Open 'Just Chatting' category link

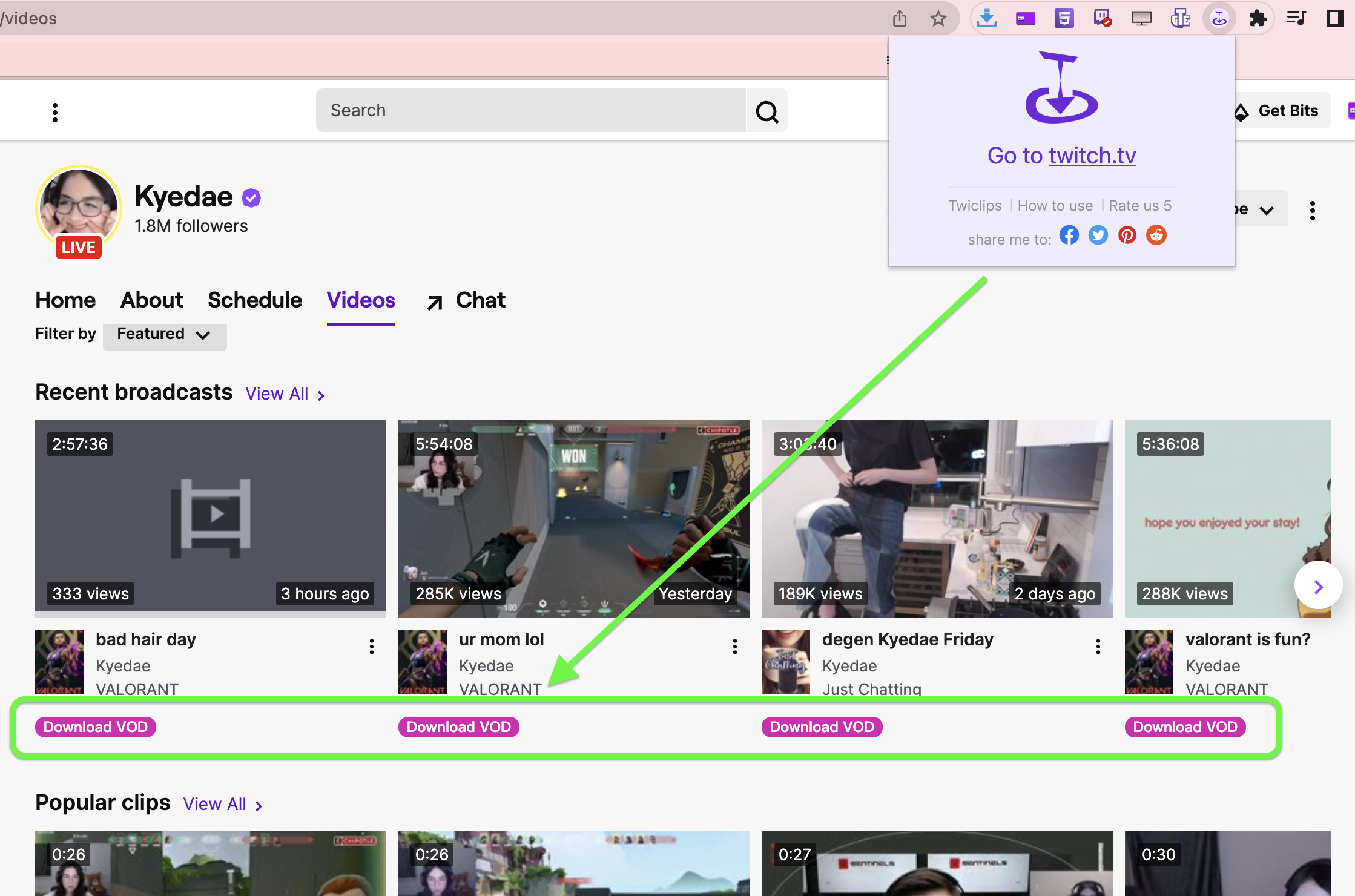(871, 689)
